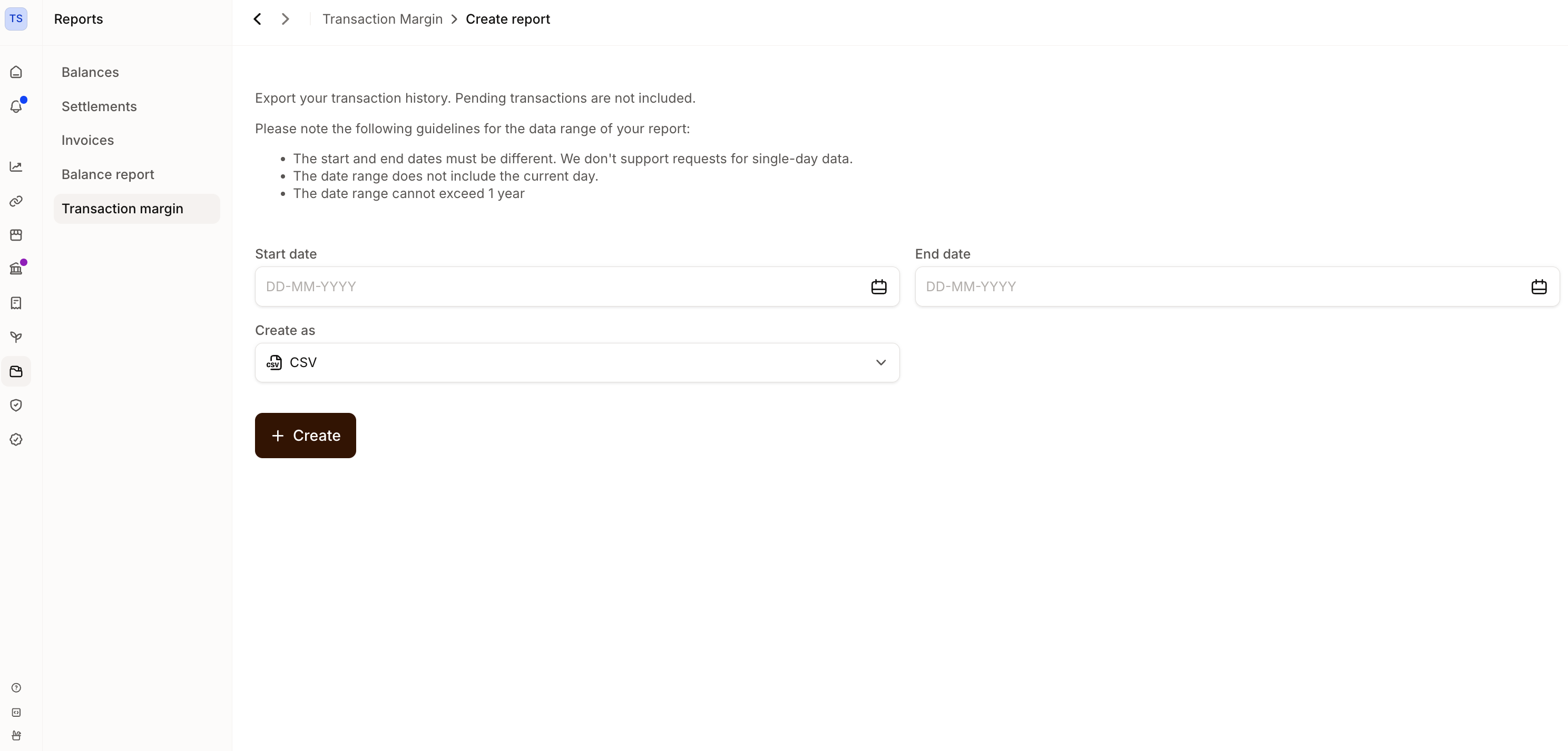The image size is (1568, 751).
Task: Open the notifications bell icon
Action: click(x=16, y=106)
